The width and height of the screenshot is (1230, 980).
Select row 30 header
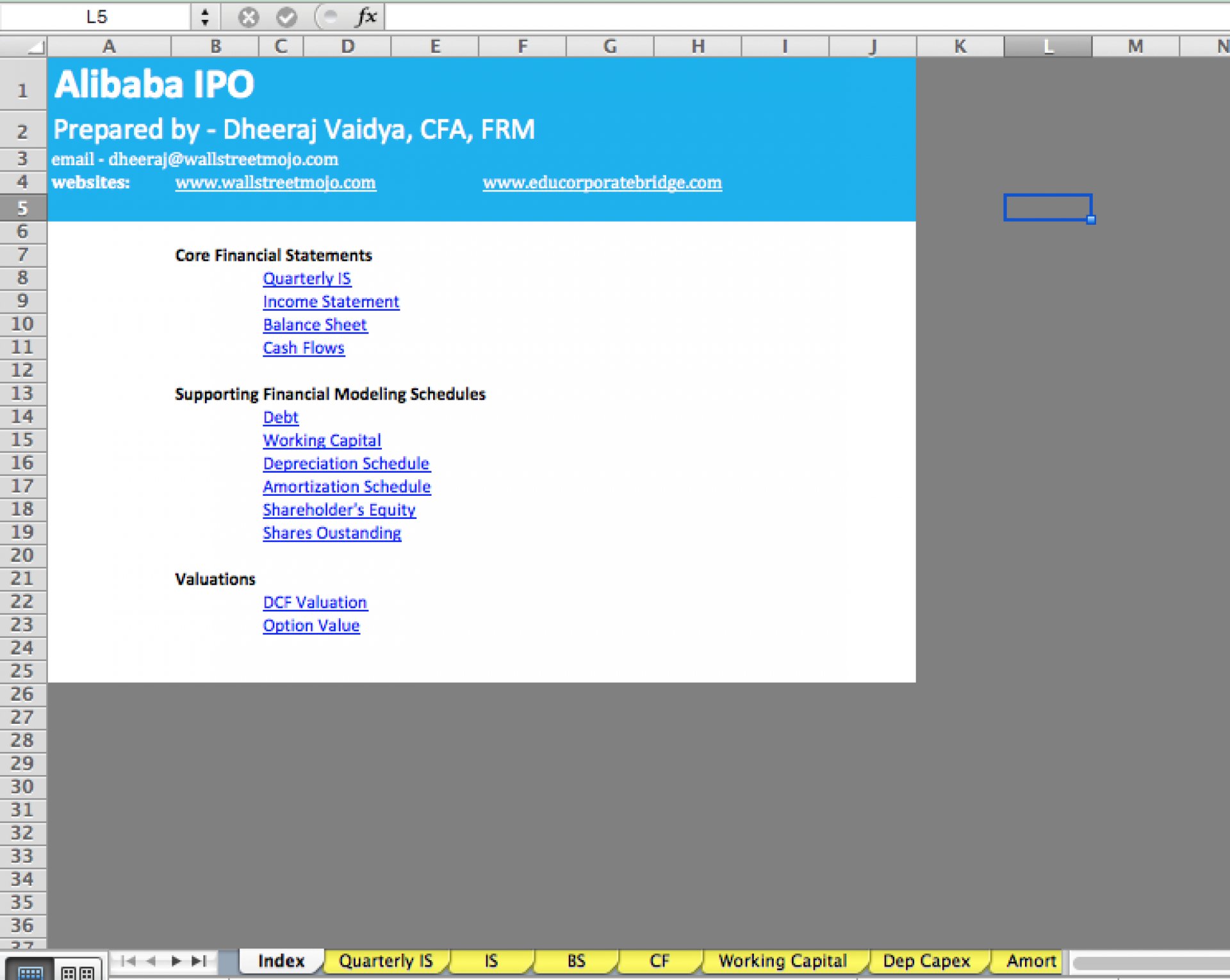[22, 787]
